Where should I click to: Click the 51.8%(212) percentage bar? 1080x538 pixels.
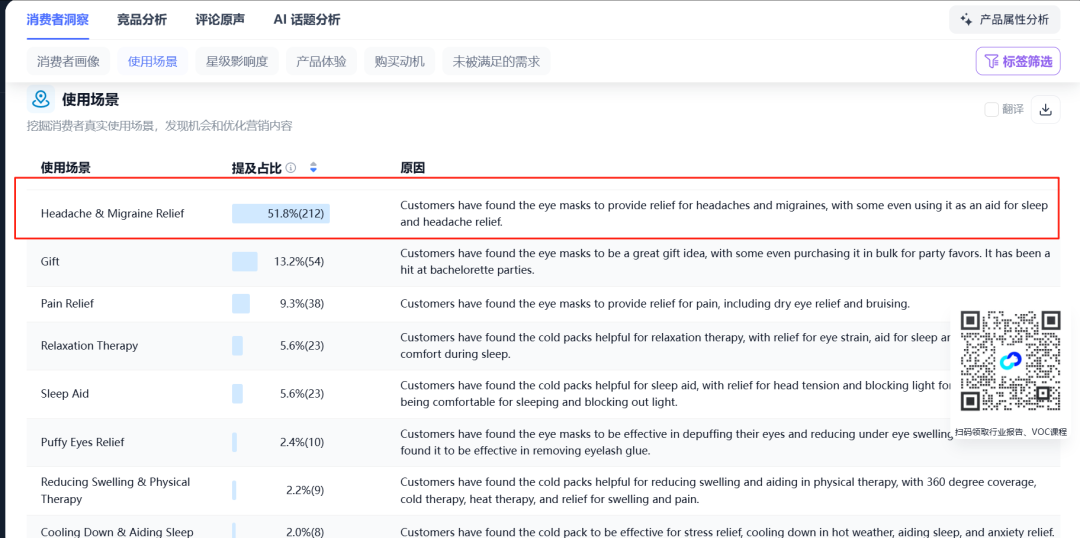tap(281, 214)
